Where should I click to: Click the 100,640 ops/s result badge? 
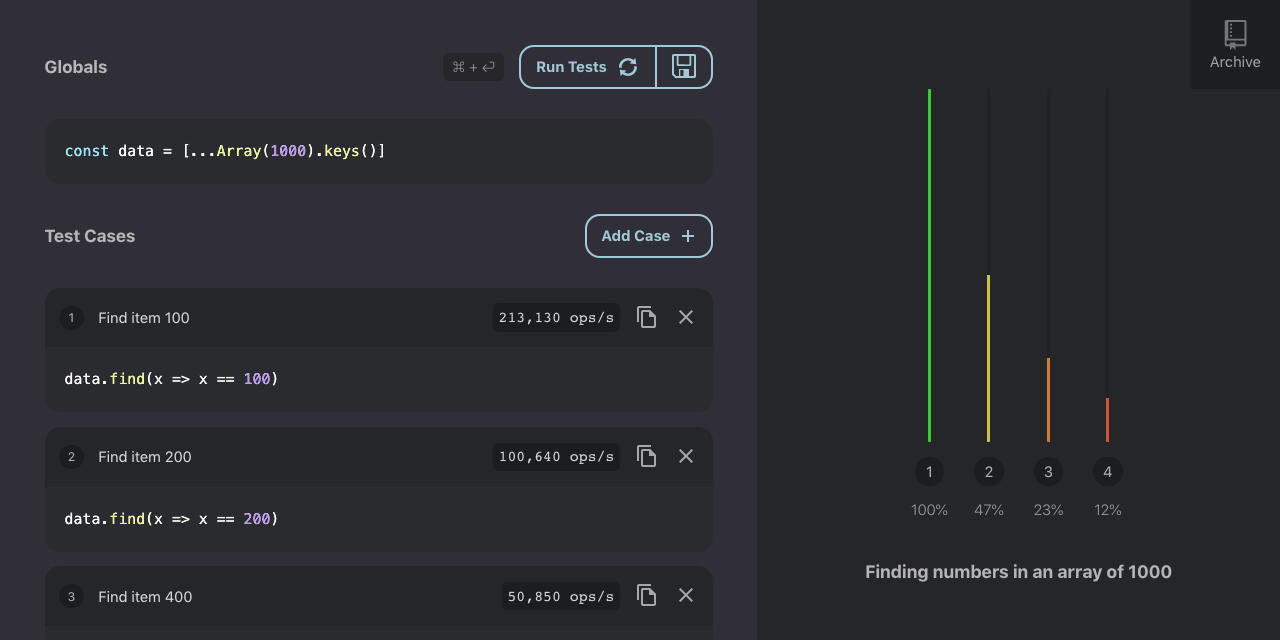[556, 456]
